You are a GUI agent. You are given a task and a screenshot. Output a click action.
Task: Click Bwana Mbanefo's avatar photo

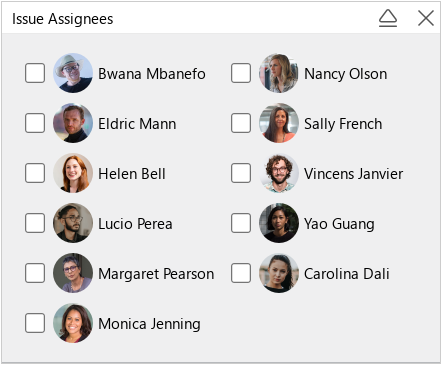(x=73, y=73)
